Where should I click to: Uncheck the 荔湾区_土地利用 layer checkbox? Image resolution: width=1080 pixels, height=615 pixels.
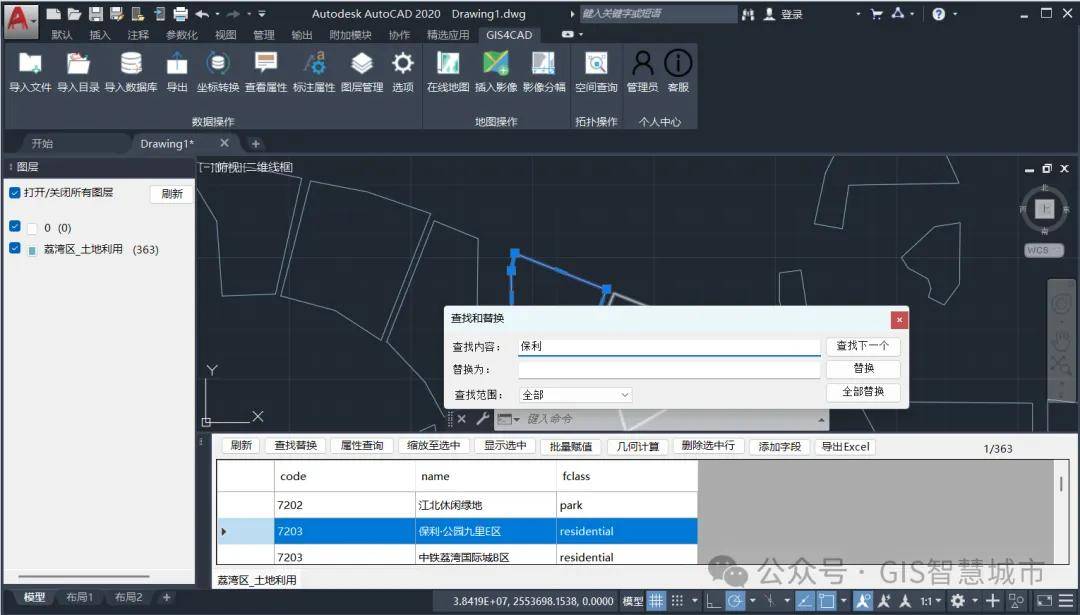click(15, 249)
